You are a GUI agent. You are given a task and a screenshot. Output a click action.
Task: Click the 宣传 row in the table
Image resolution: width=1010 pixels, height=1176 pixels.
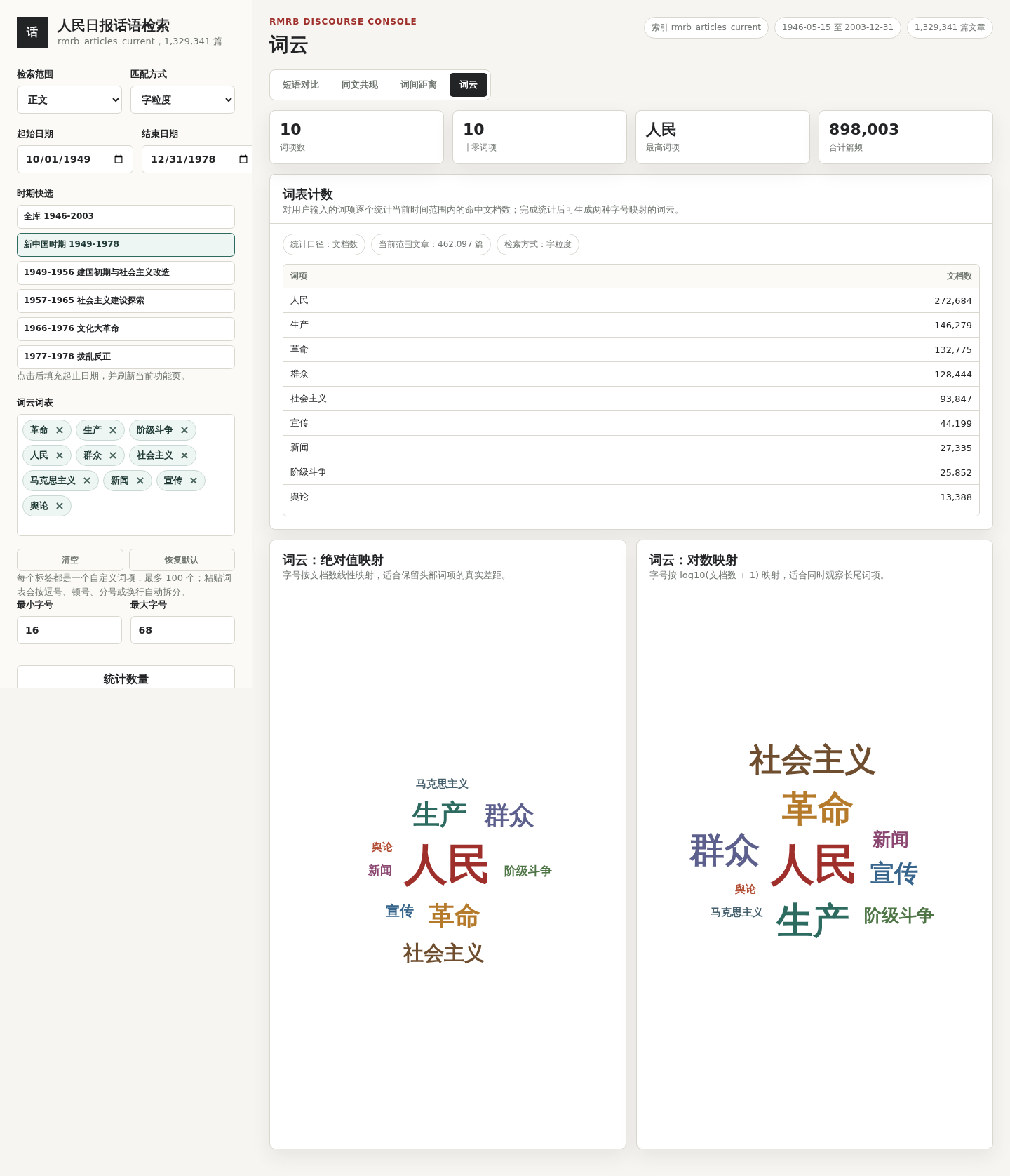[x=631, y=423]
